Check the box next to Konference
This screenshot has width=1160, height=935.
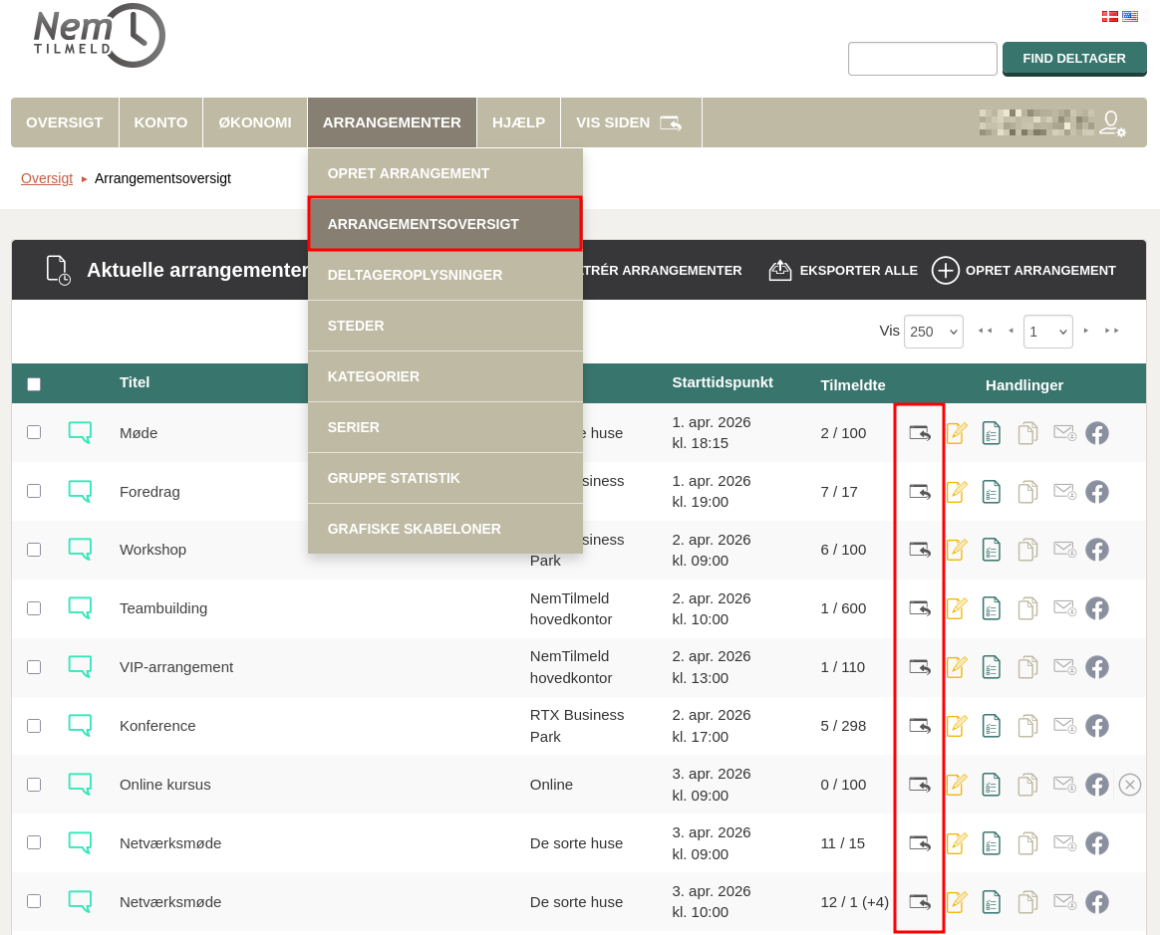click(34, 726)
